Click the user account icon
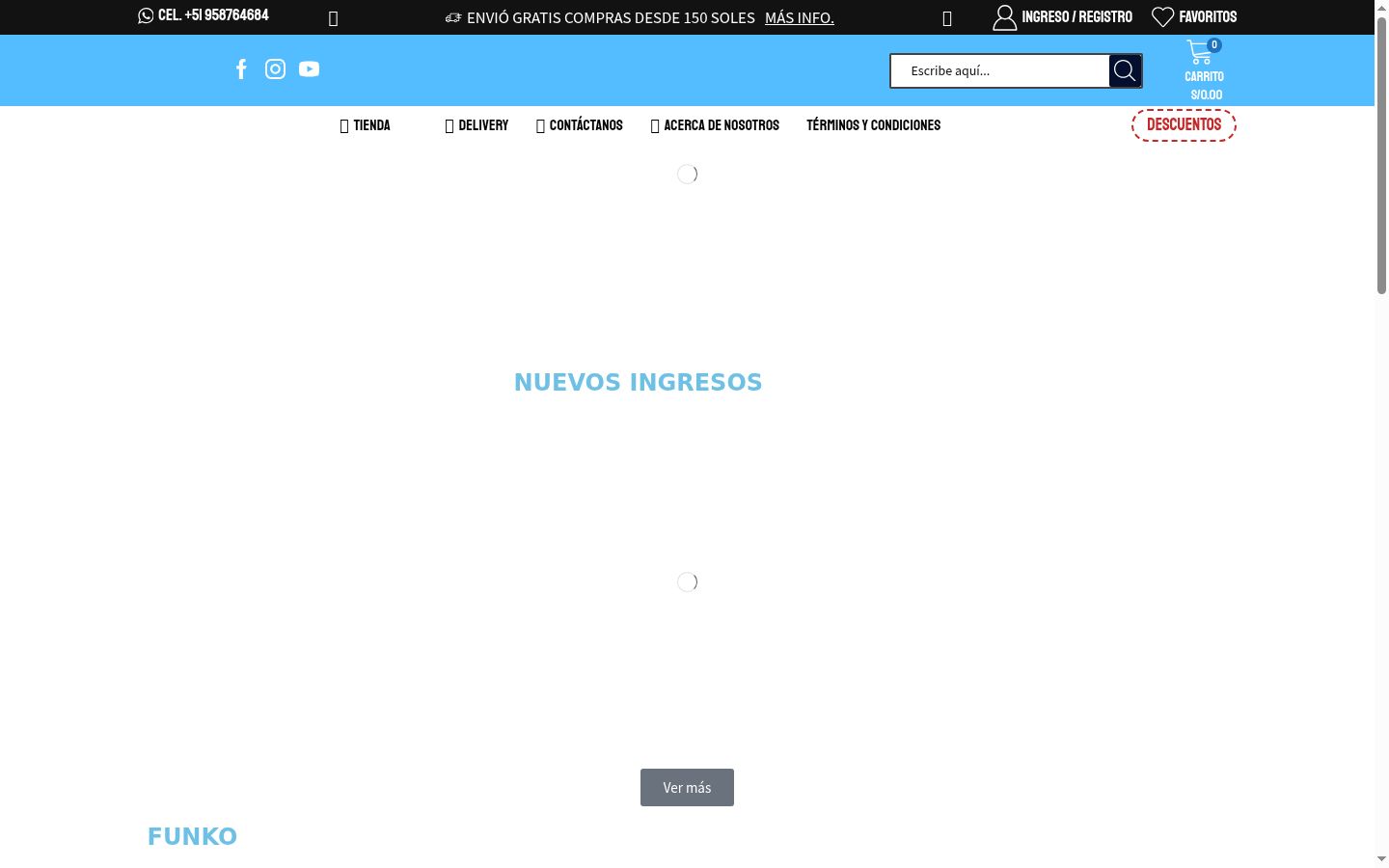This screenshot has width=1389, height=868. coord(1004,17)
